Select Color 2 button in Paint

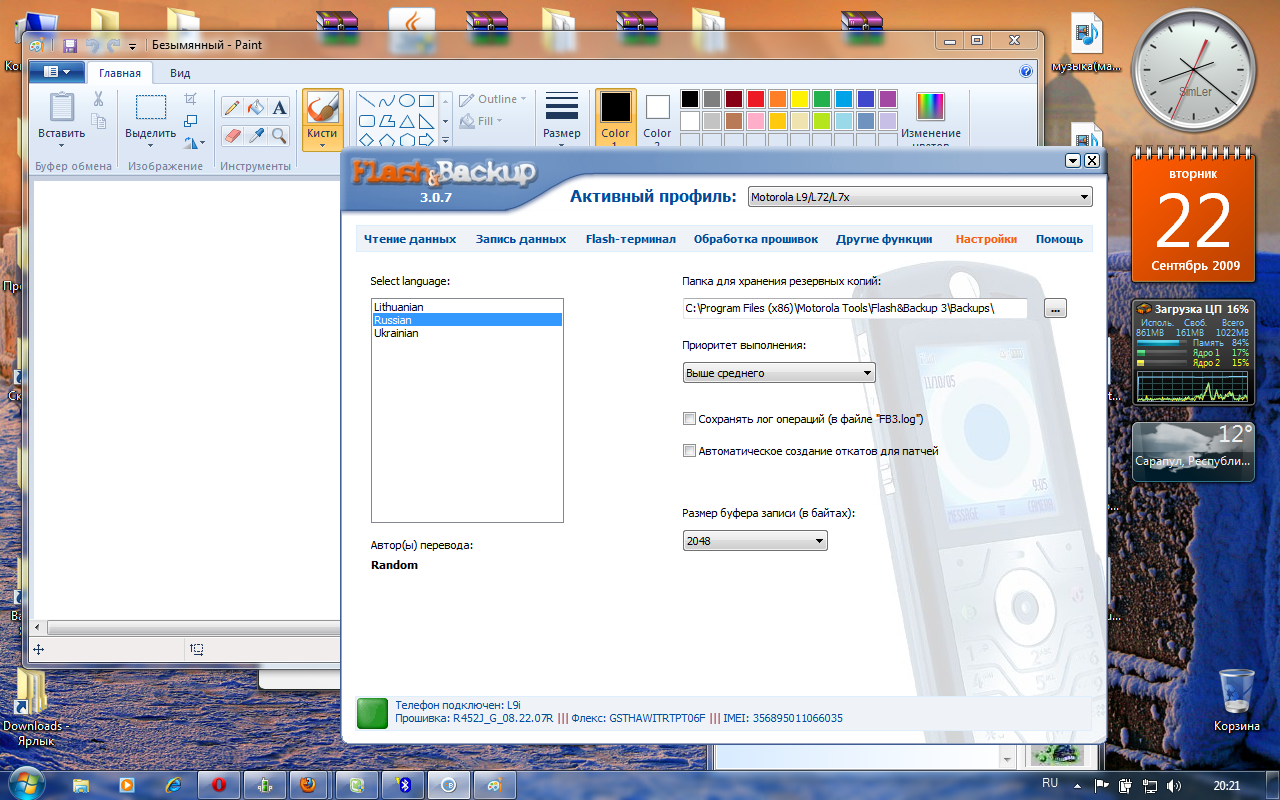657,119
